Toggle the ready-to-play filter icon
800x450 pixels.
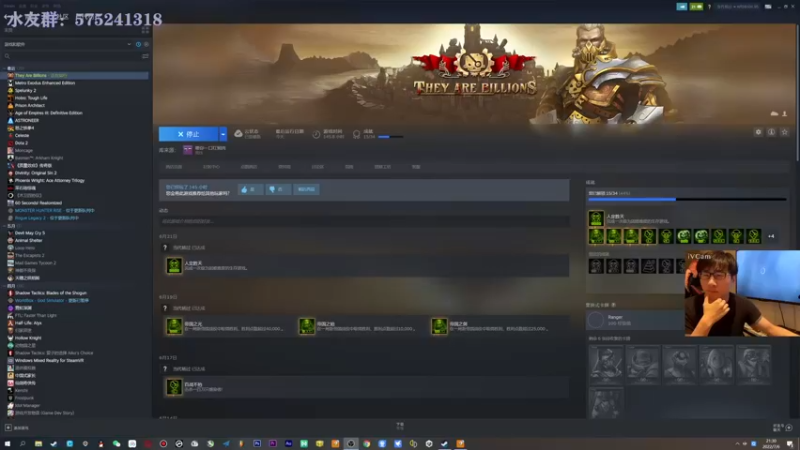pos(146,44)
